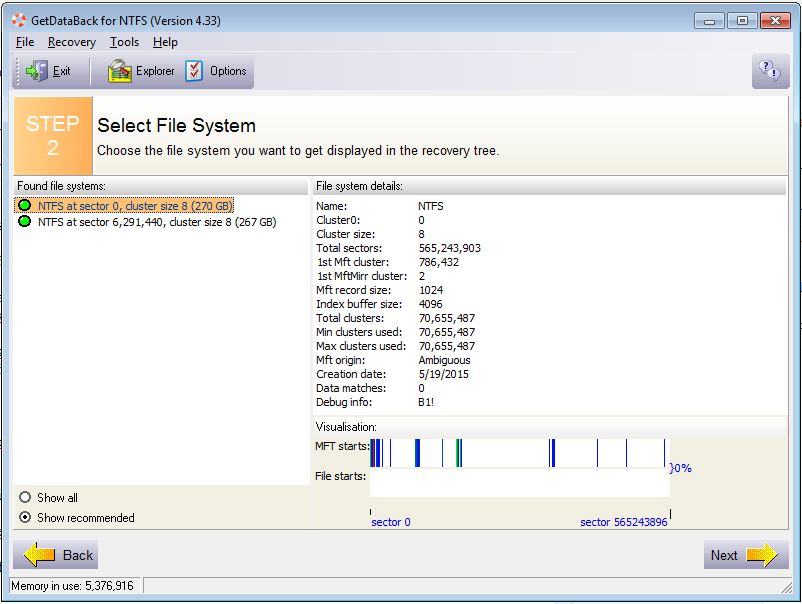
Task: Select NTFS at sector 6,291,440 (267 GB)
Action: (x=147, y=222)
